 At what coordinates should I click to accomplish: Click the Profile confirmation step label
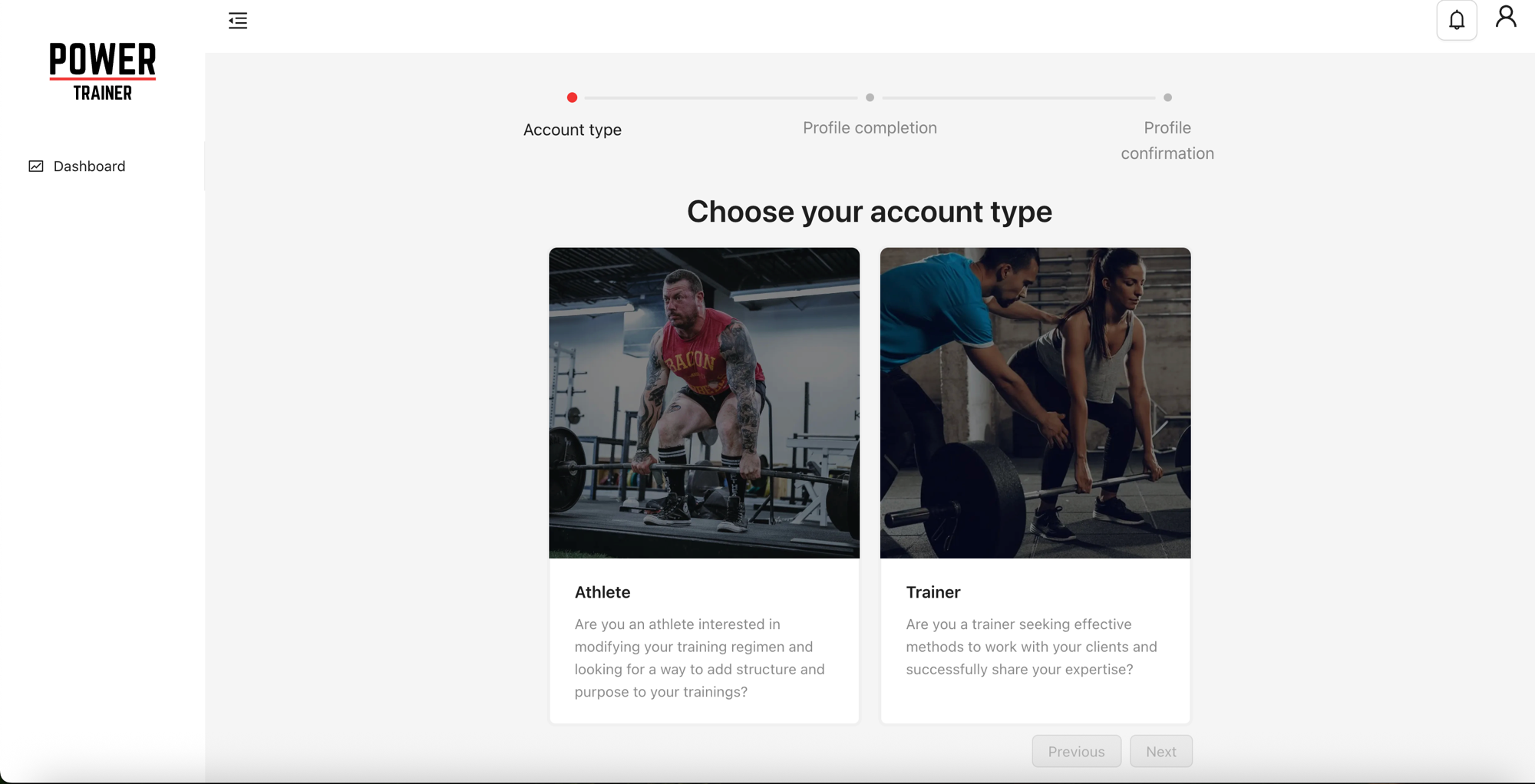(x=1167, y=140)
